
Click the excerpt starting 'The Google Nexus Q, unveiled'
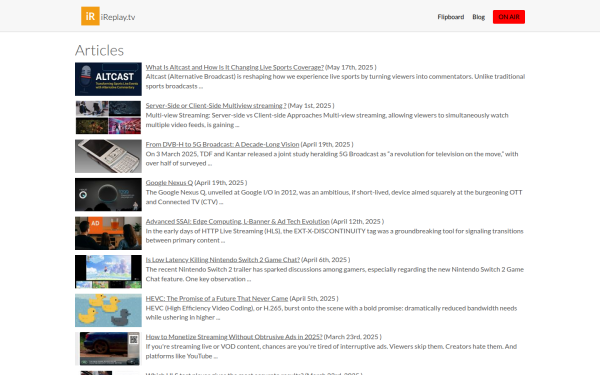[x=334, y=197]
